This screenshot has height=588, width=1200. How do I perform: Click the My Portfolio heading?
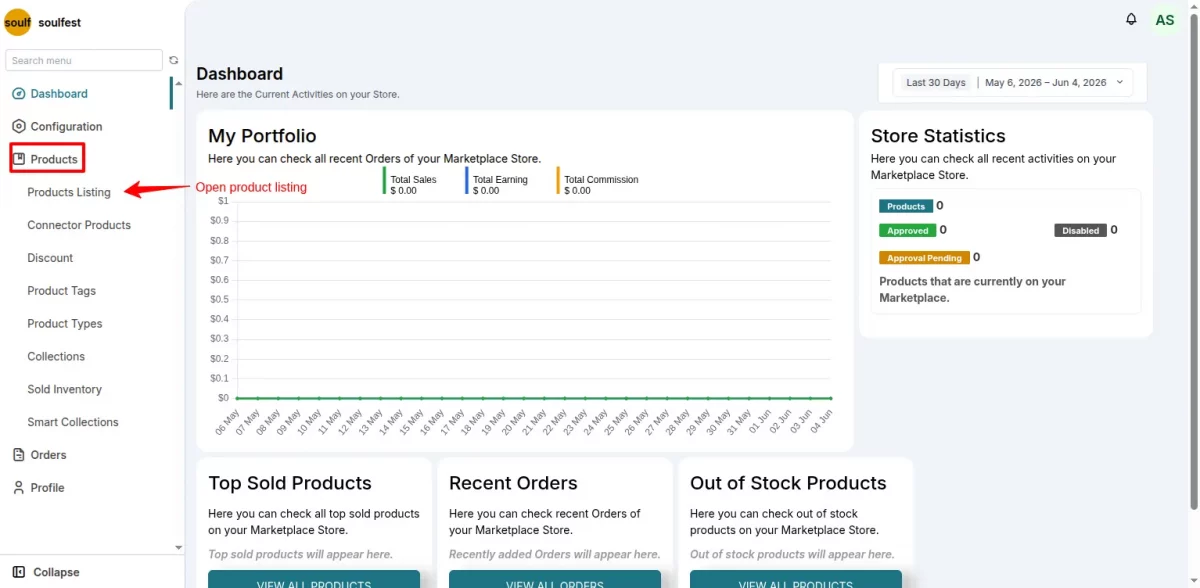pos(262,136)
